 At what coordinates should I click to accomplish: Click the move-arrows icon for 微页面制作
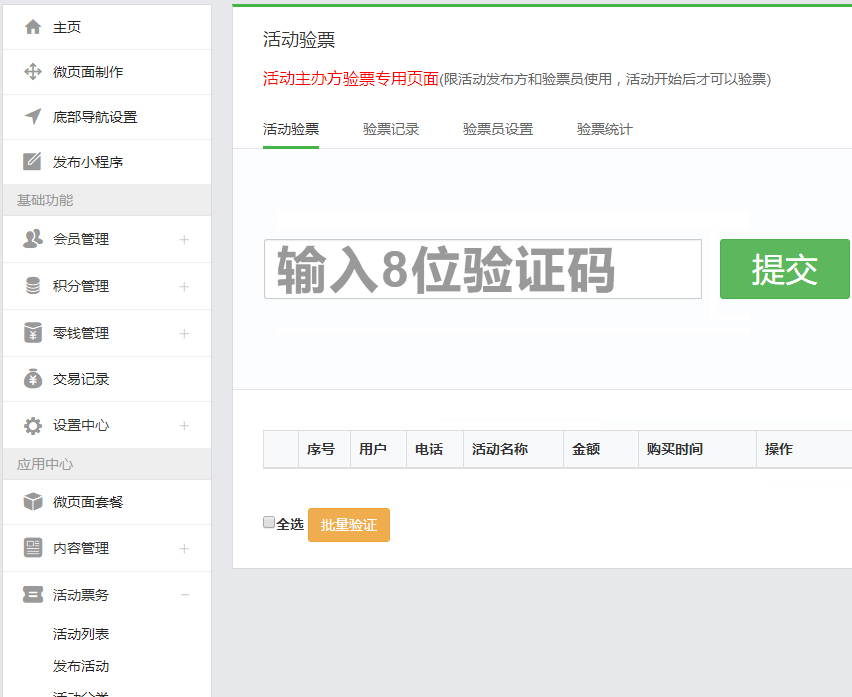tap(33, 72)
